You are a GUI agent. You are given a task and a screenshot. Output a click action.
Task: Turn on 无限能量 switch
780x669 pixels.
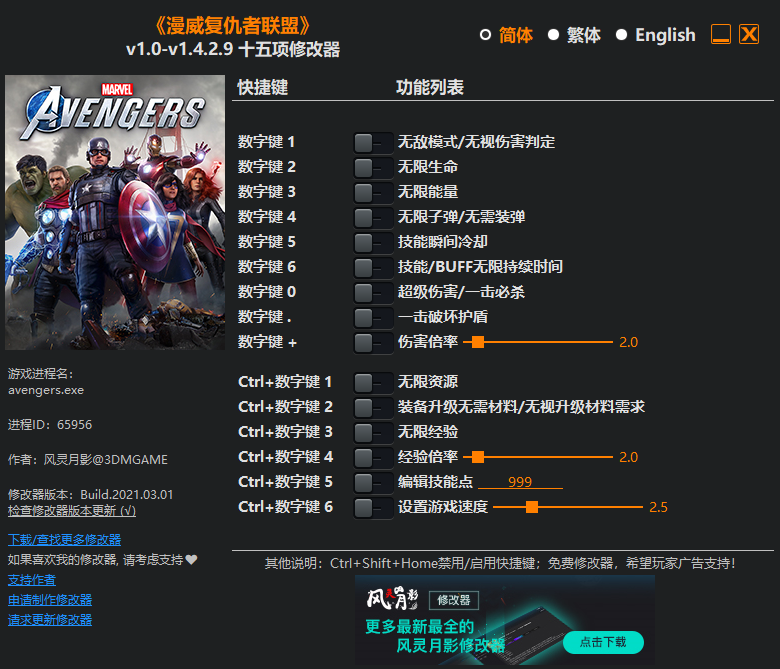coord(373,192)
